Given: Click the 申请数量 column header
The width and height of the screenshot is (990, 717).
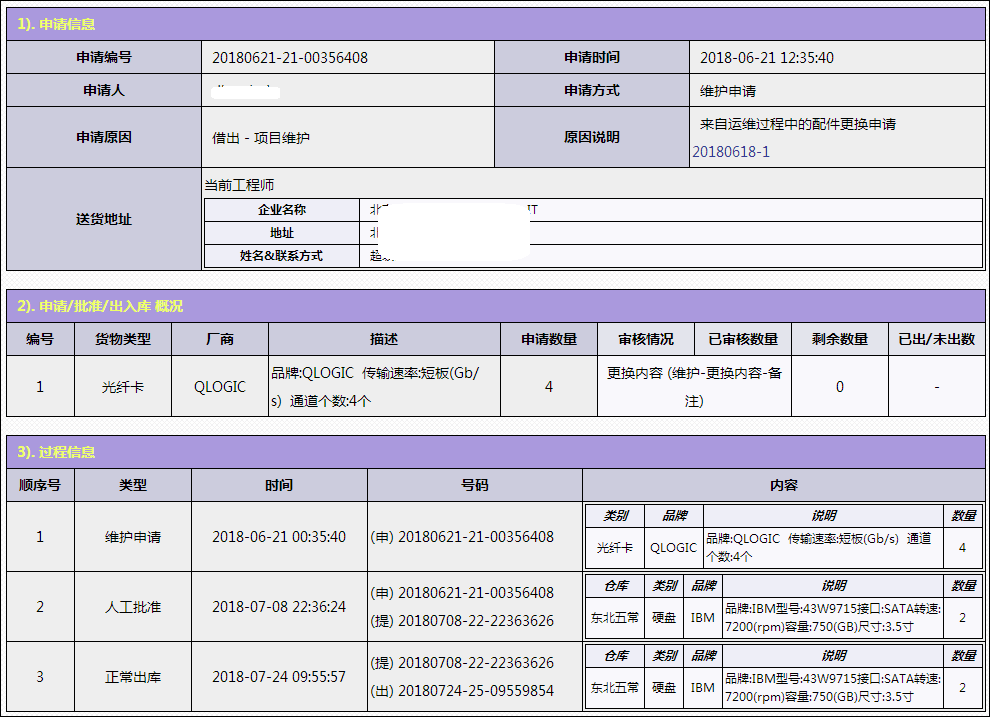Looking at the screenshot, I should pos(549,339).
